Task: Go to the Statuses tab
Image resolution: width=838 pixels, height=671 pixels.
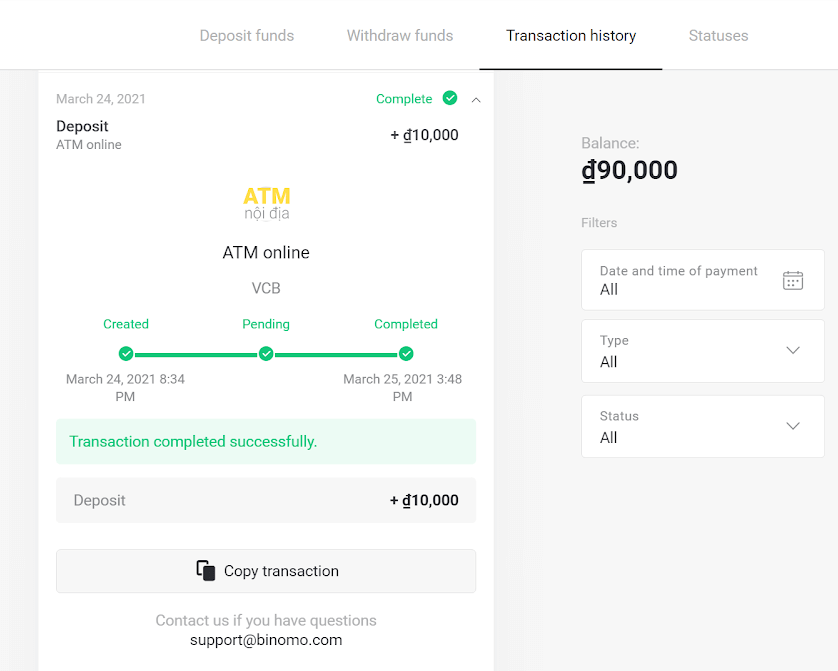Action: point(718,36)
